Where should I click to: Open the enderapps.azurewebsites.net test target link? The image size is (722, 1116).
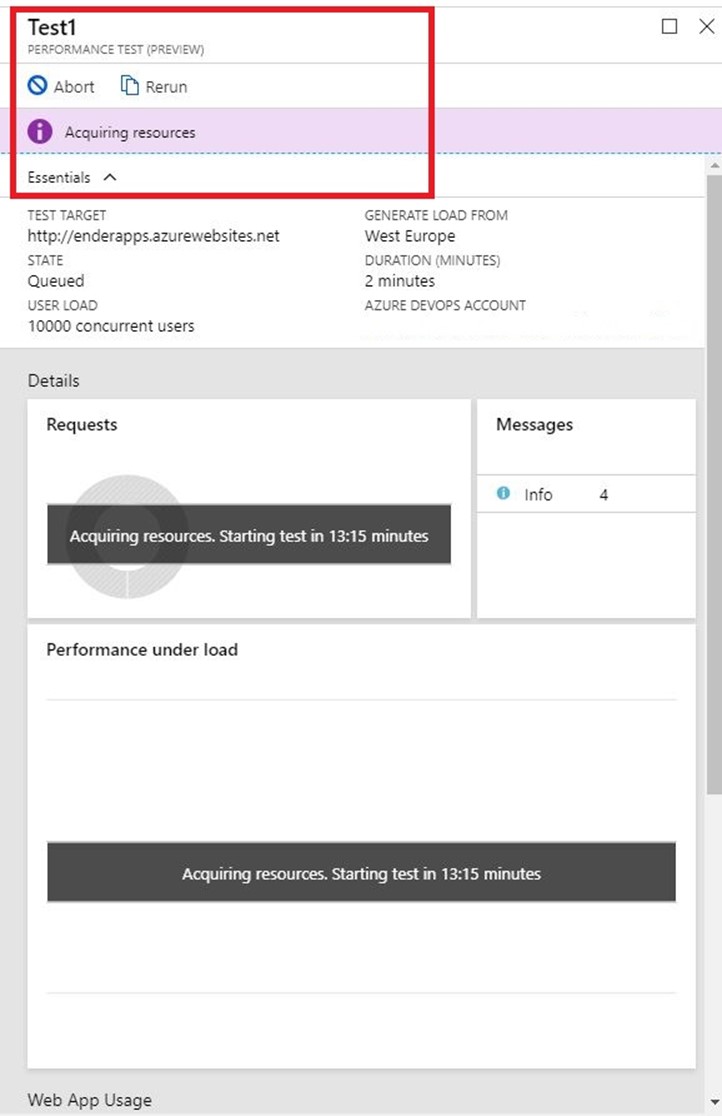point(153,236)
